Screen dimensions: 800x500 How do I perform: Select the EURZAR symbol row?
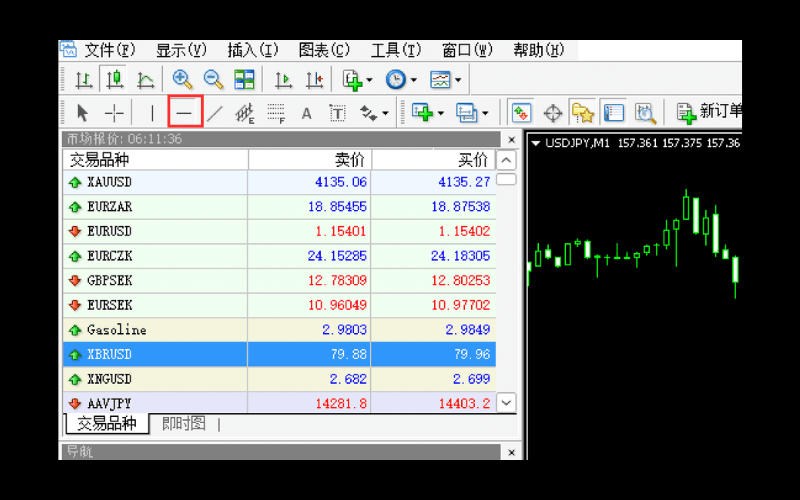pyautogui.click(x=280, y=207)
